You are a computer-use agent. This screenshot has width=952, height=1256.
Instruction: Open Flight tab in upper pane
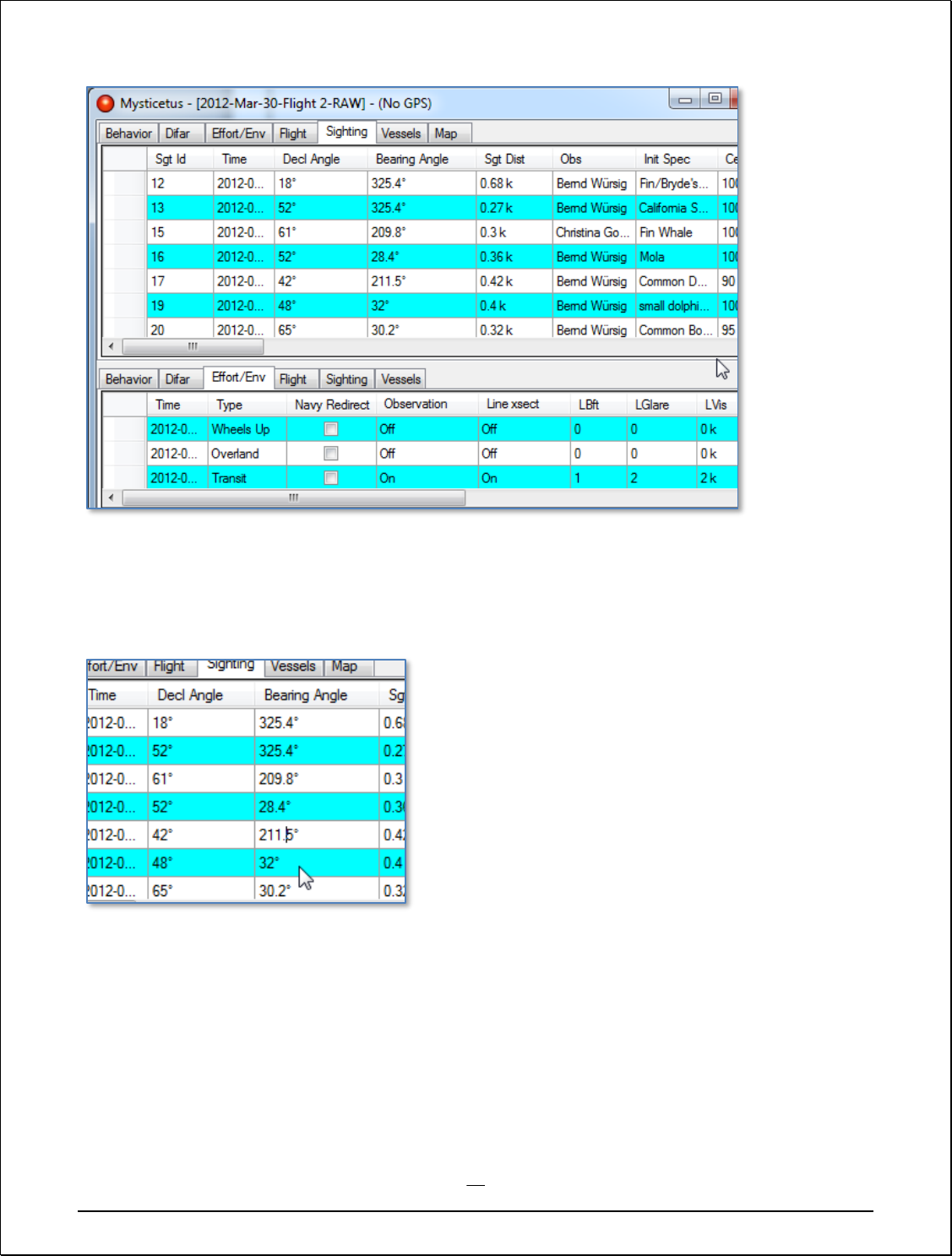pos(293,133)
